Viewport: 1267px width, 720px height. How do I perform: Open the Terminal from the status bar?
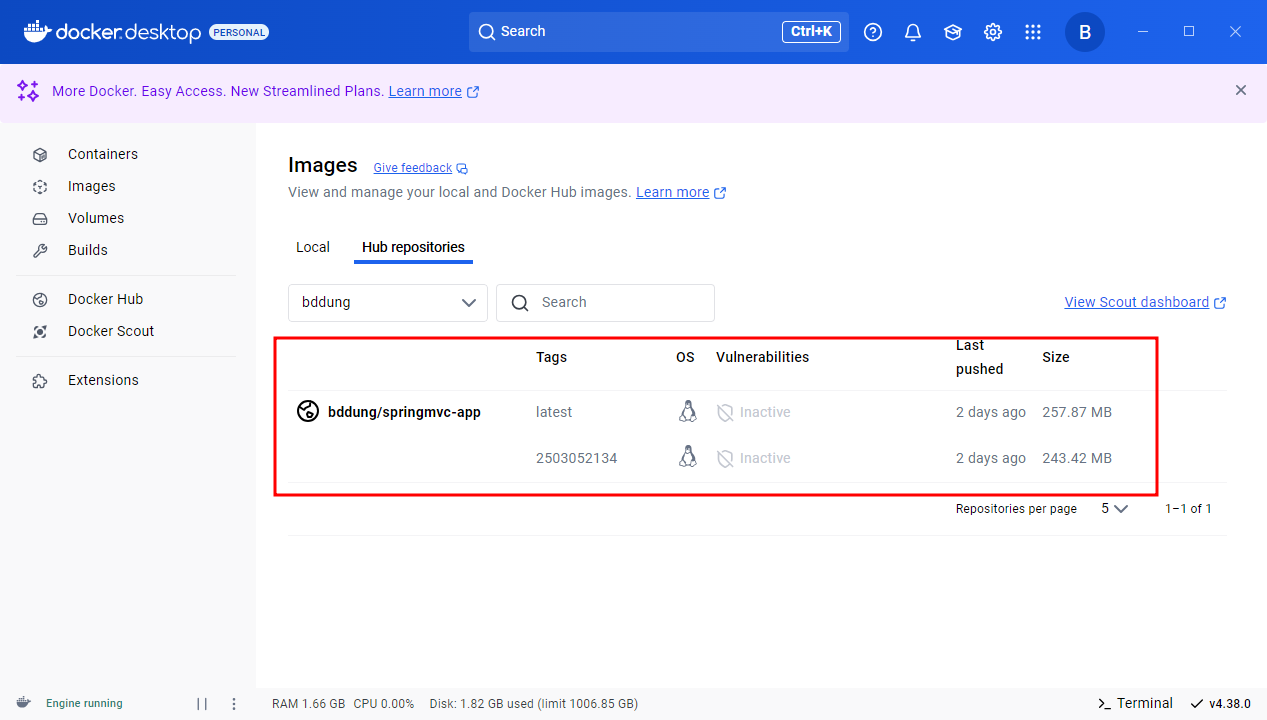point(1135,703)
